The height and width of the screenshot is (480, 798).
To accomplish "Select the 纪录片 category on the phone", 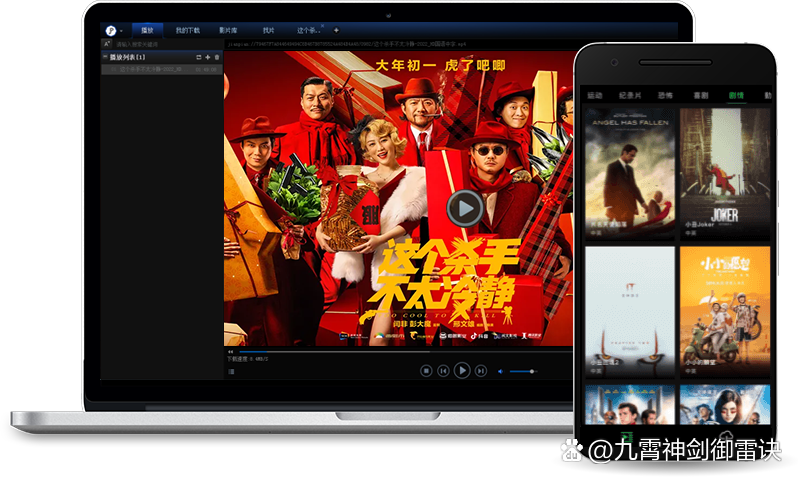I will (630, 95).
